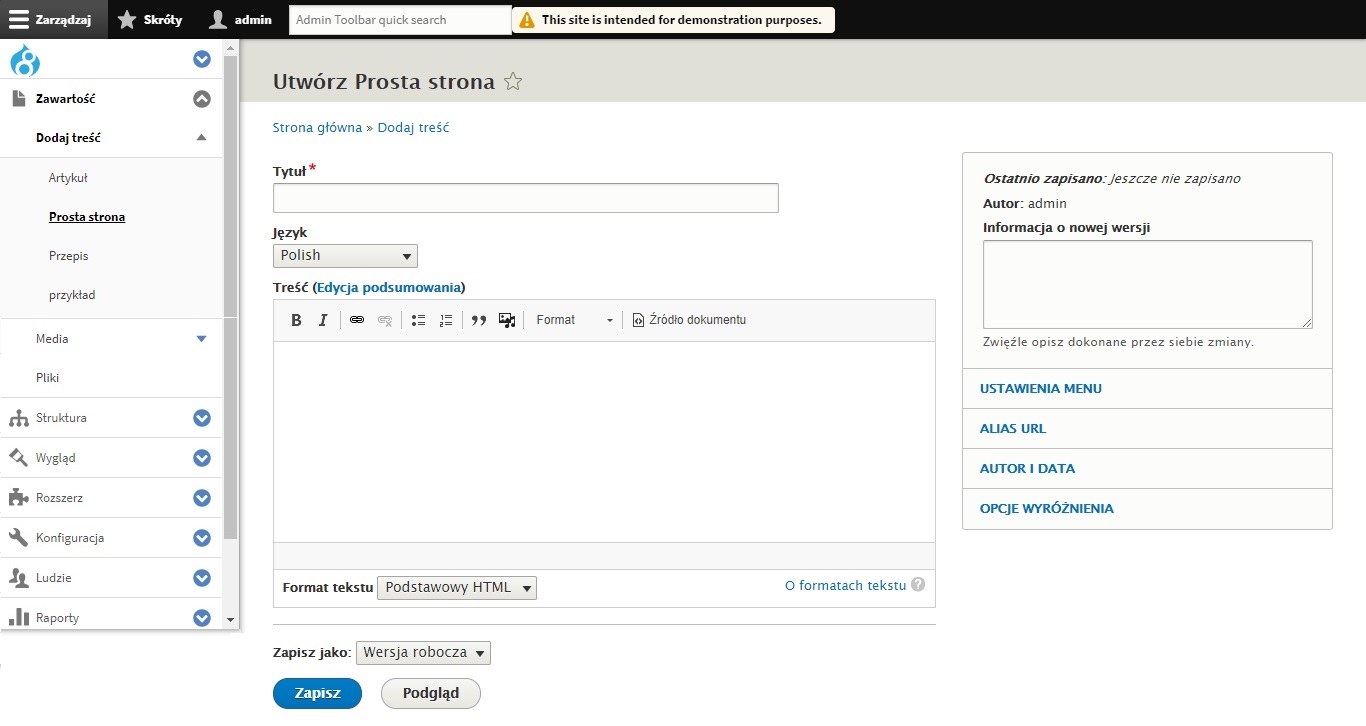Click the Informacja o nowej wersji textarea
Screen dimensions: 1366x726
(x=1148, y=284)
